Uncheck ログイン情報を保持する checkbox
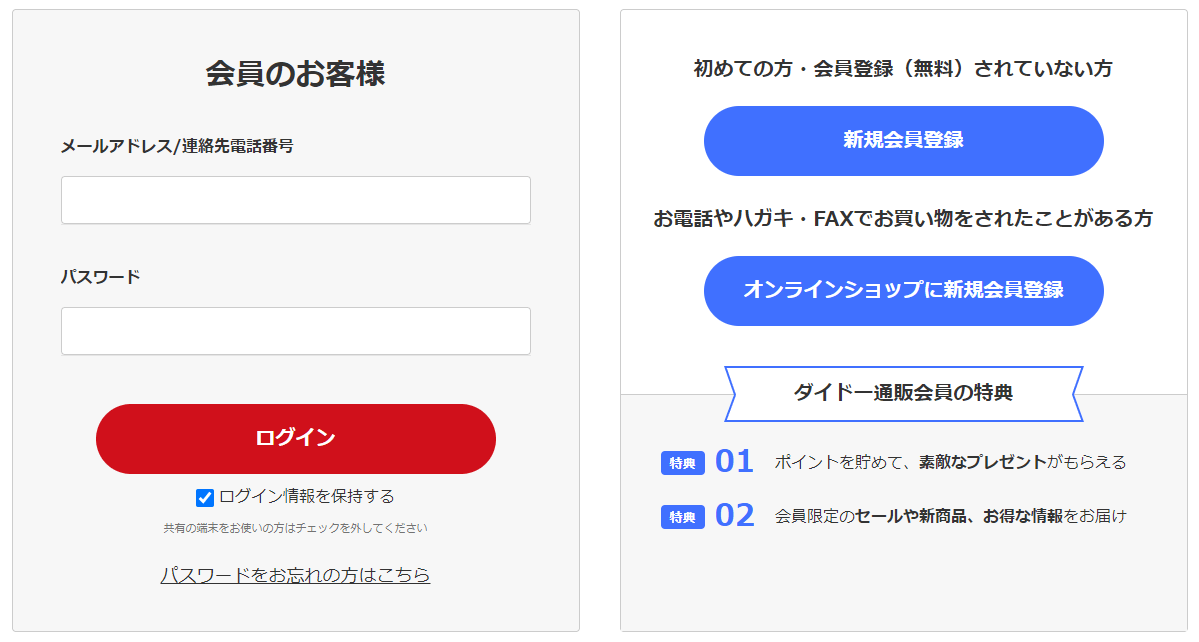 204,498
